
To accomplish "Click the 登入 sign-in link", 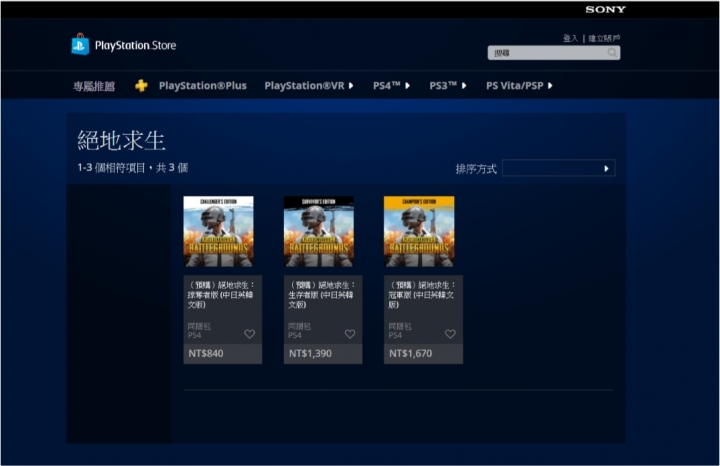I will [570, 39].
